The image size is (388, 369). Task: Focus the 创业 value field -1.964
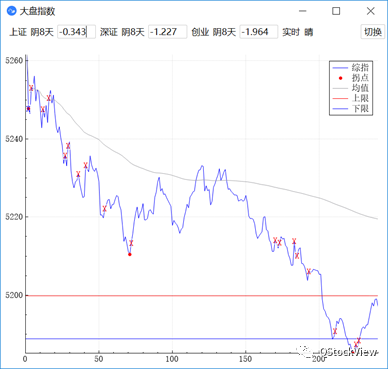click(259, 32)
